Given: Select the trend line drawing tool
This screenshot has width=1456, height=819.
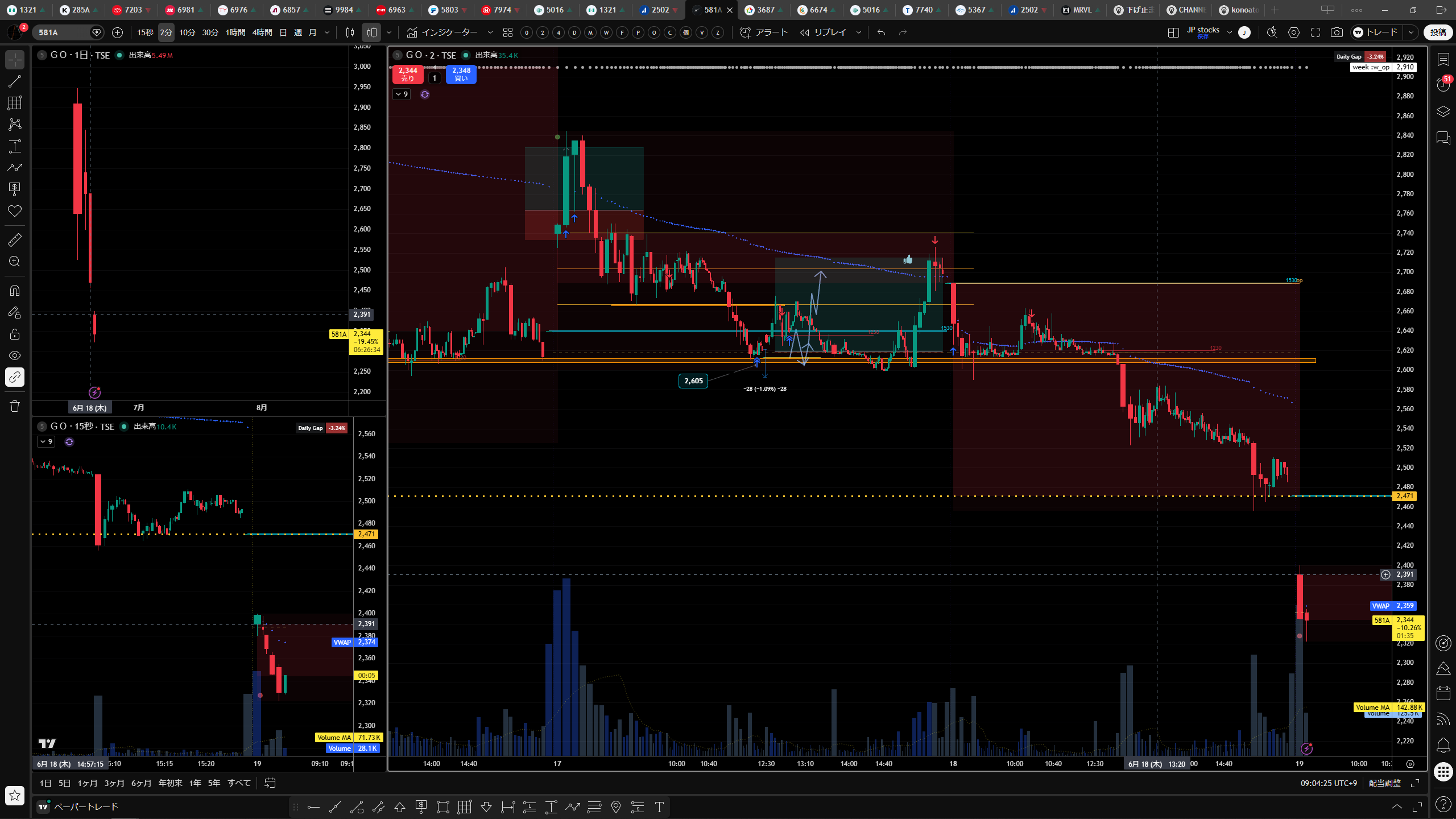Looking at the screenshot, I should tap(15, 81).
